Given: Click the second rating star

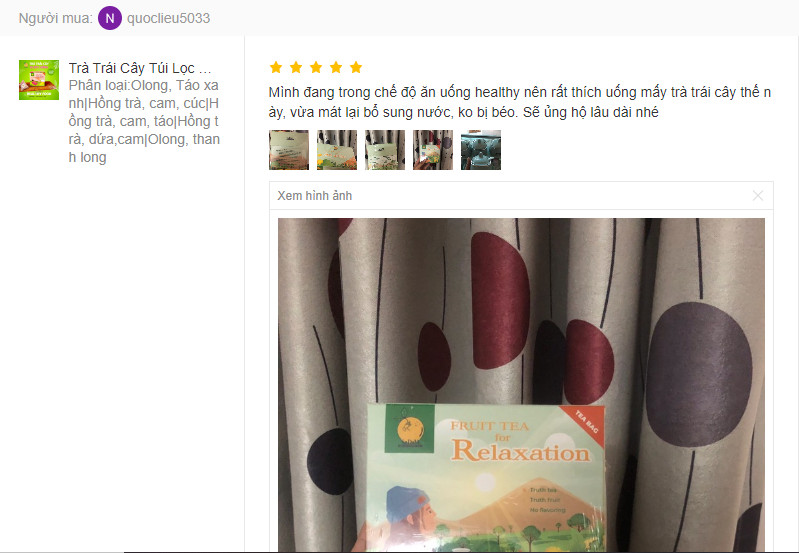Looking at the screenshot, I should click(x=296, y=67).
